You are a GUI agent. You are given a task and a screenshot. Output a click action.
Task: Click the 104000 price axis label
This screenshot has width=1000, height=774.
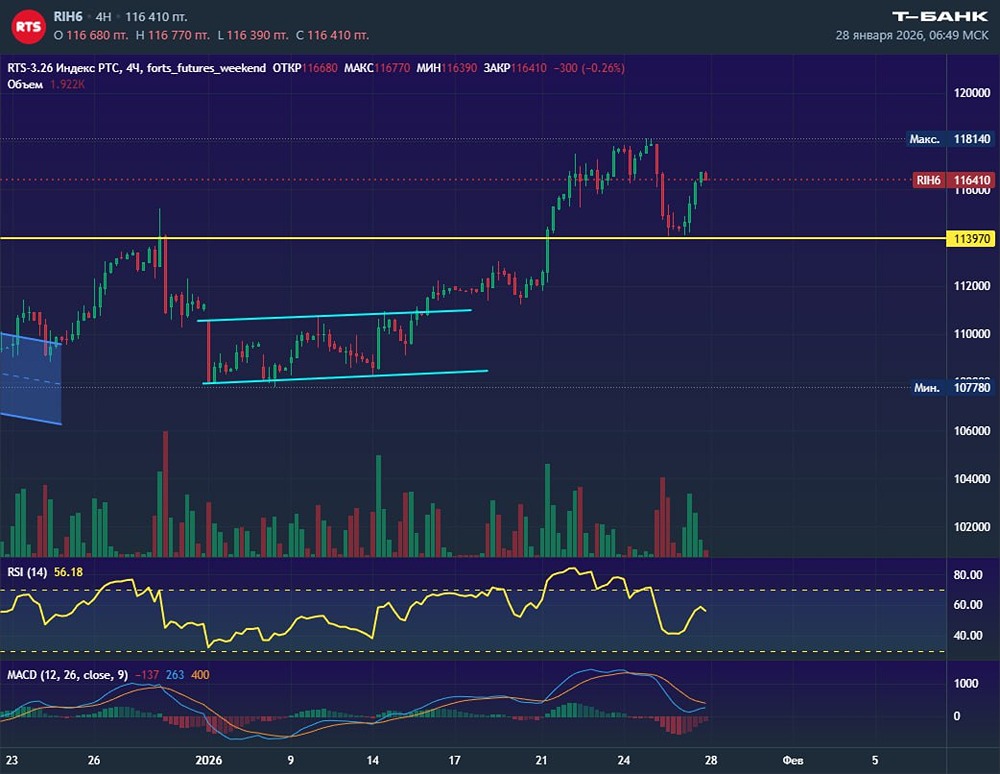click(972, 479)
